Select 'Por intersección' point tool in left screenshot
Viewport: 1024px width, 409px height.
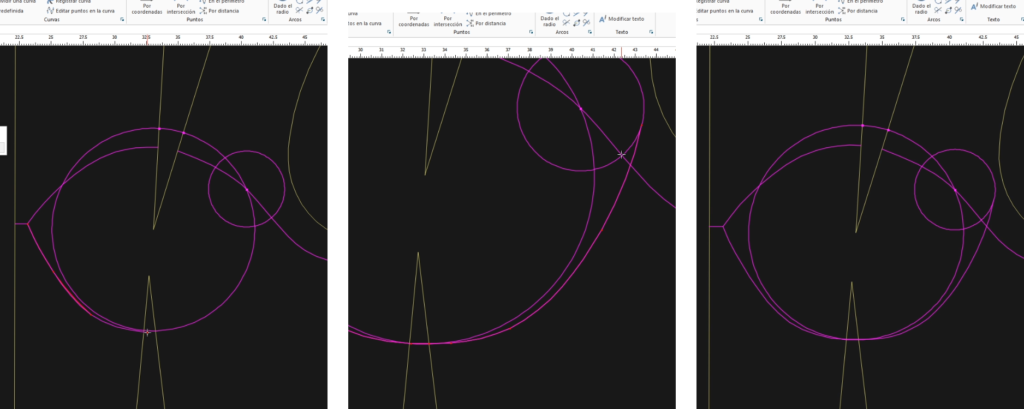point(180,8)
